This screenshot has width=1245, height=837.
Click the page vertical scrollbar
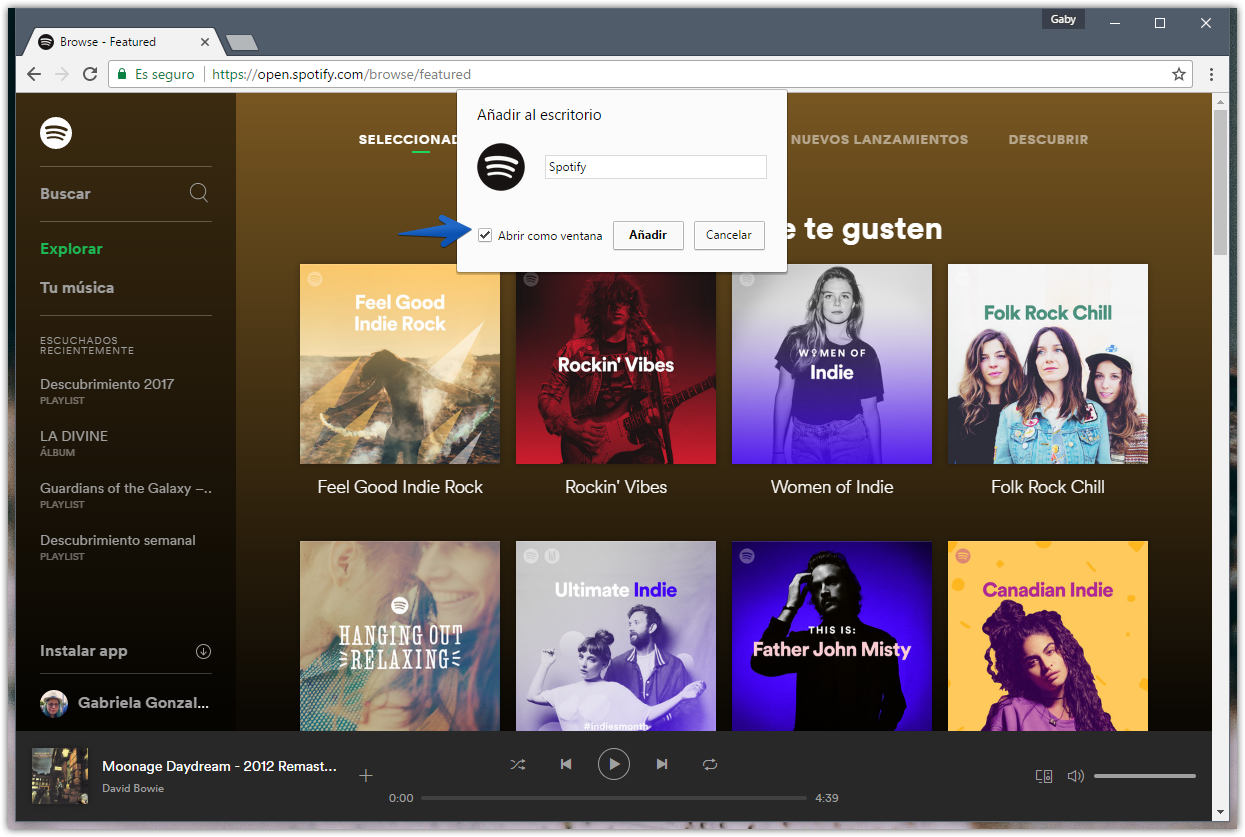click(x=1220, y=182)
